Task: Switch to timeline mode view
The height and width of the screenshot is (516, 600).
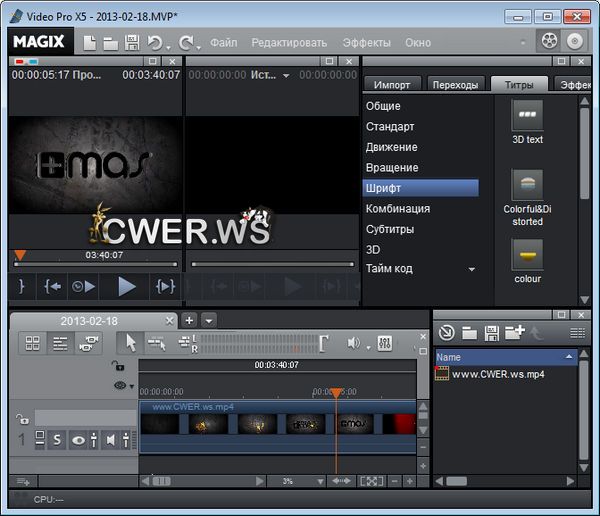Action: (60, 343)
